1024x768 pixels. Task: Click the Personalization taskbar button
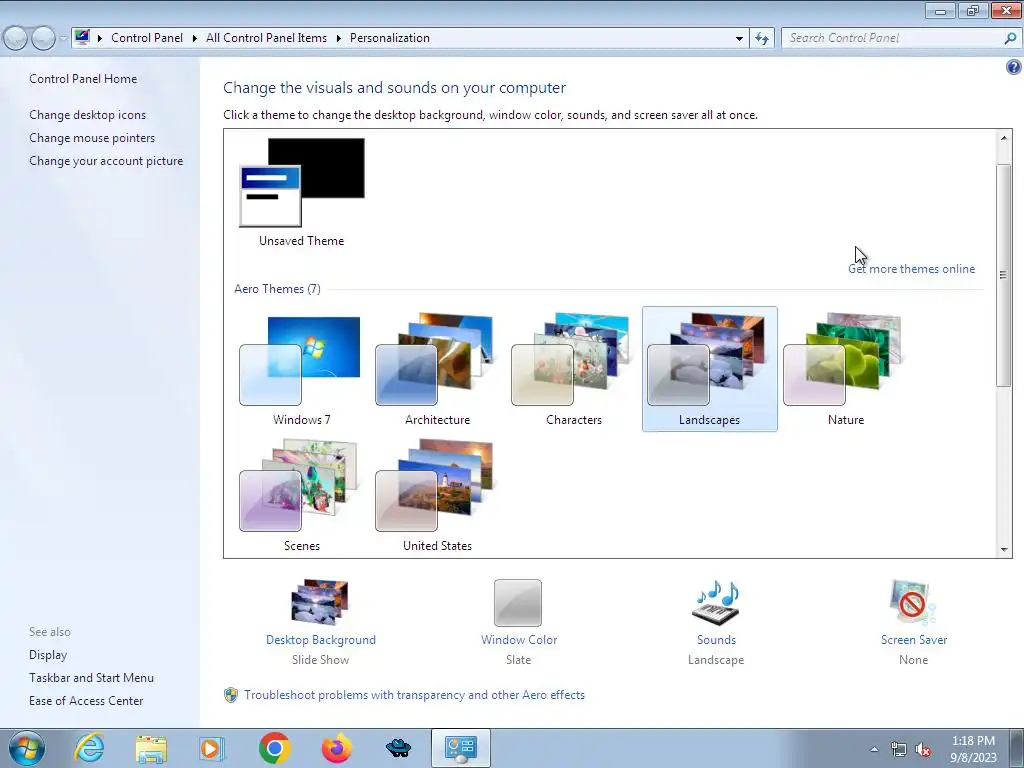pos(460,748)
